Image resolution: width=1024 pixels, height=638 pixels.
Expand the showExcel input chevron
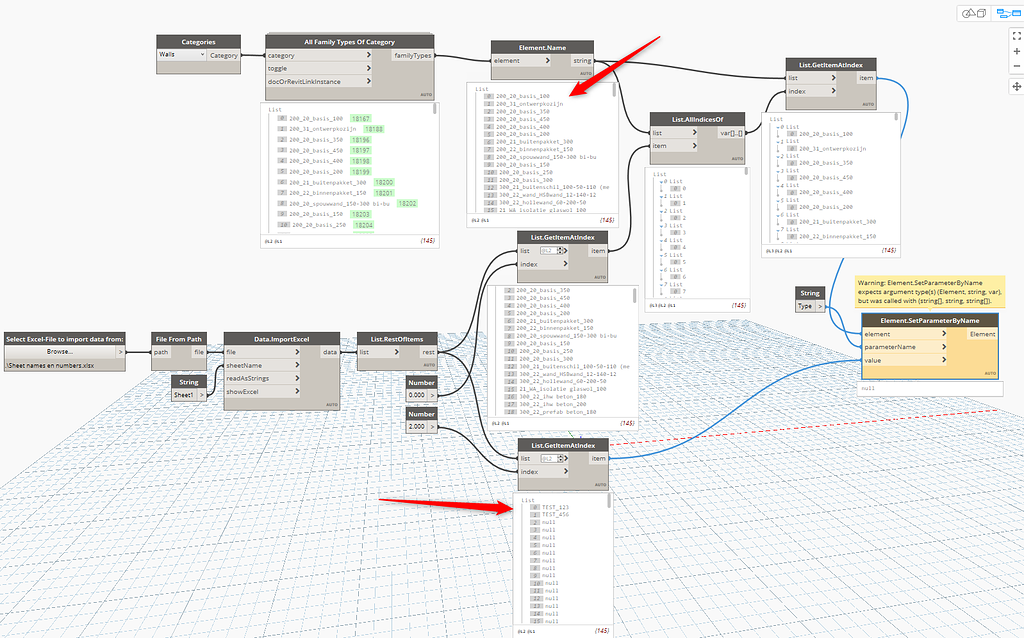[x=298, y=392]
